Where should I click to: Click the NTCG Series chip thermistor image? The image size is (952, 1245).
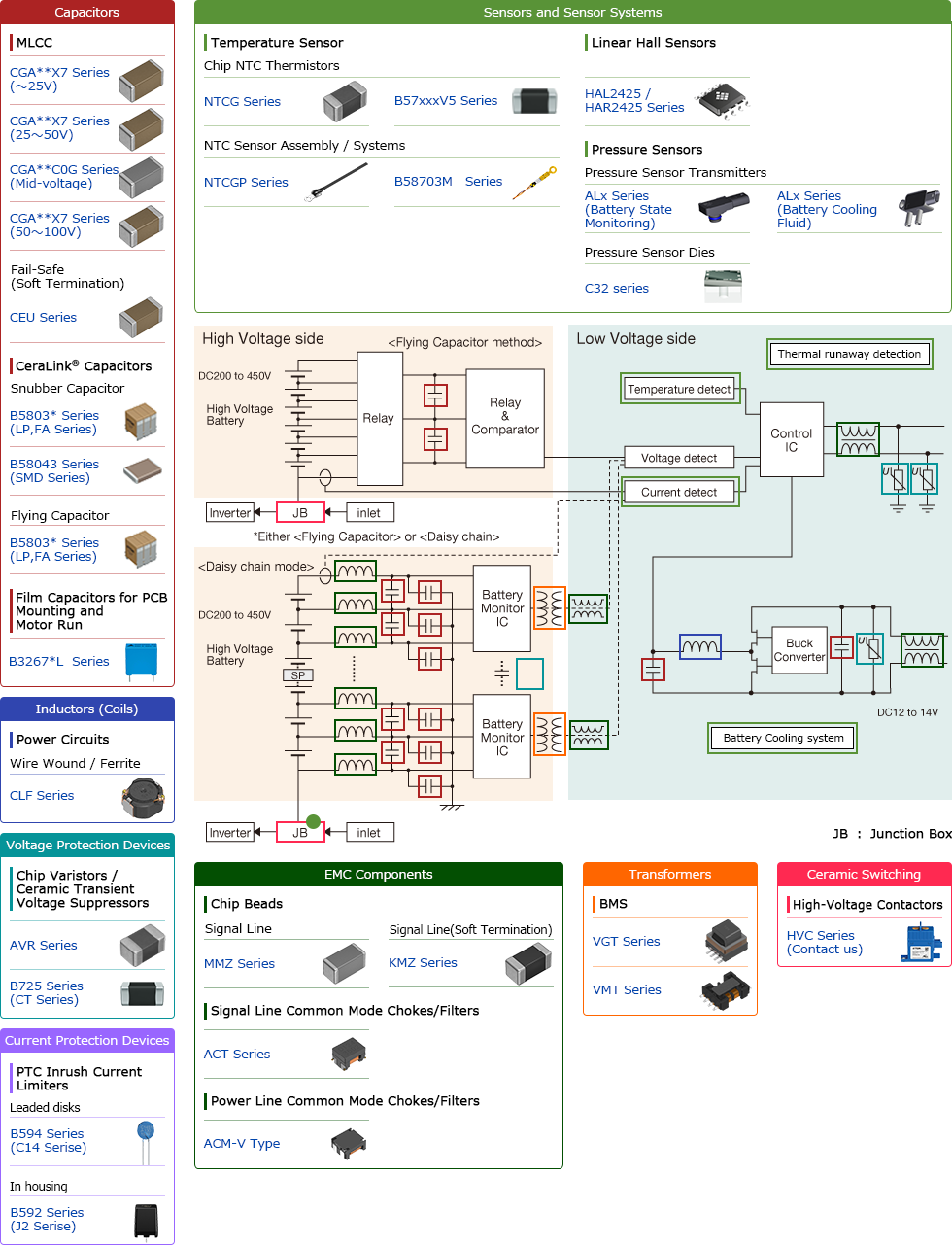pos(345,101)
